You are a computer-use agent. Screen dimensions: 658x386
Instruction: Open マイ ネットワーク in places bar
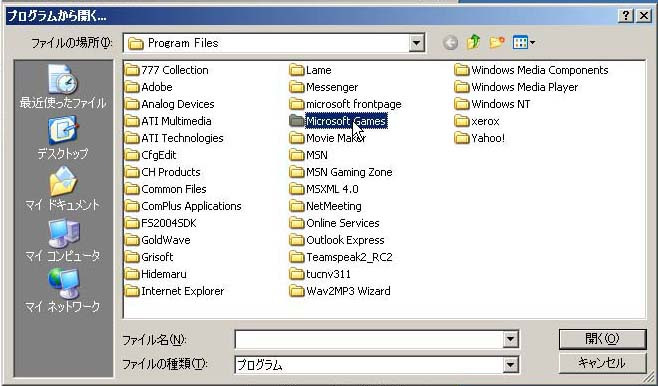point(63,291)
